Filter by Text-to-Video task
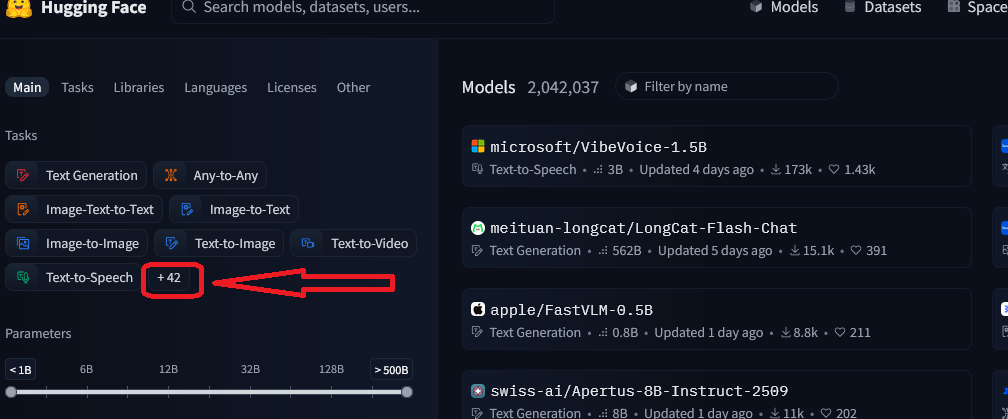The height and width of the screenshot is (419, 1008). tap(354, 244)
